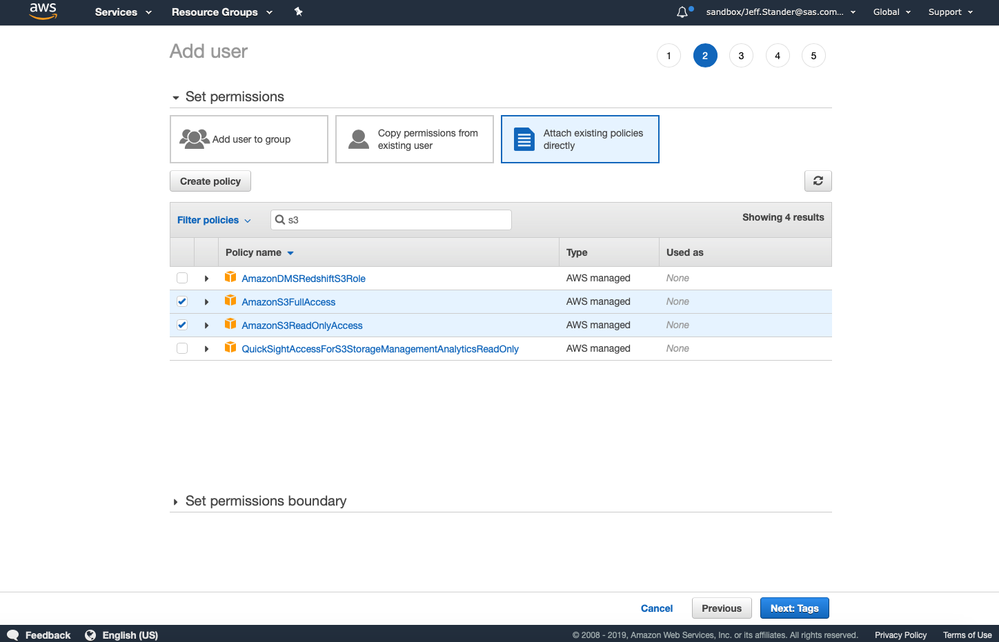Viewport: 999px width, 642px height.
Task: Click the policy search field
Action: click(x=395, y=220)
